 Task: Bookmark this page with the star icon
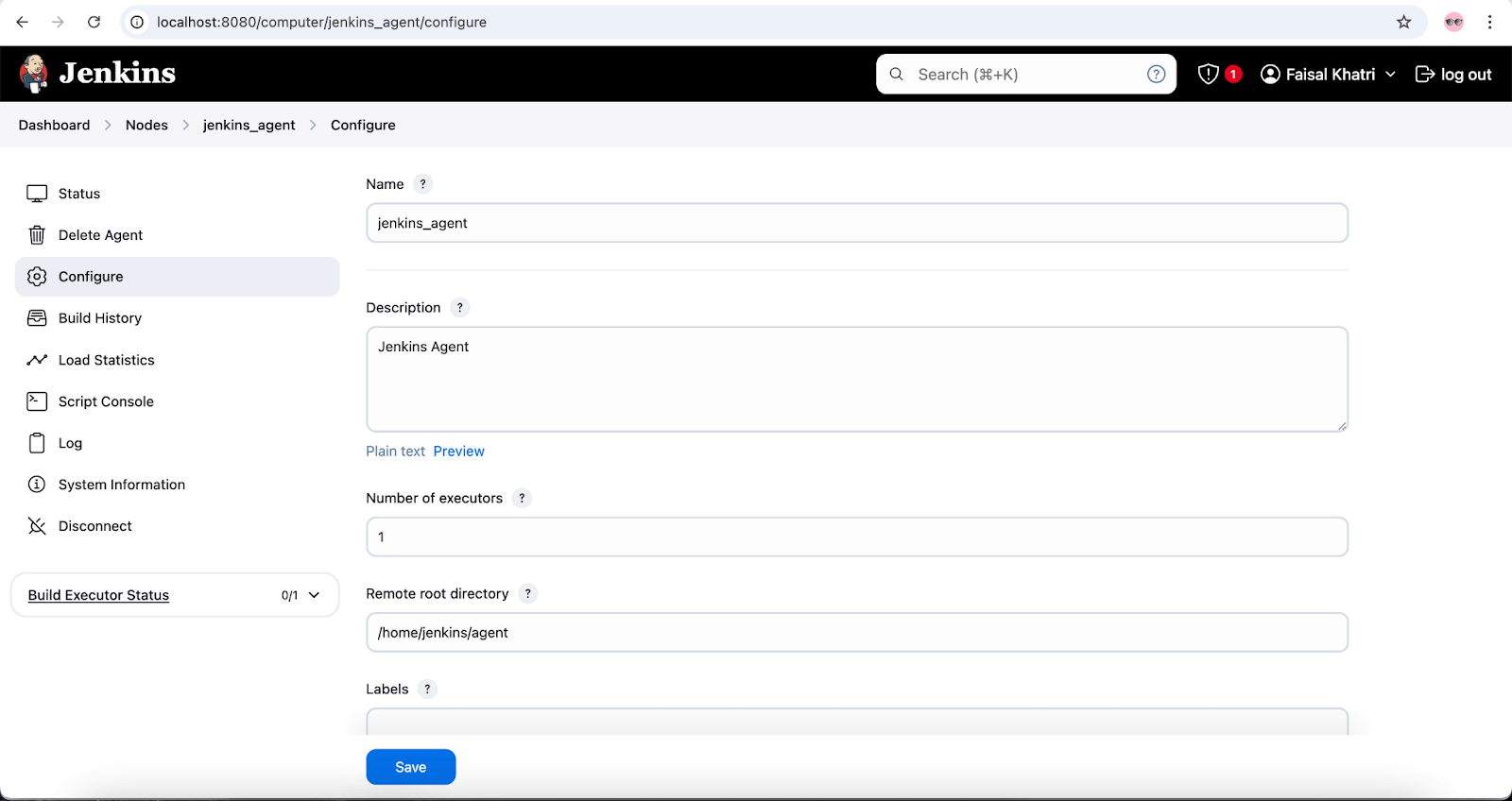point(1404,22)
